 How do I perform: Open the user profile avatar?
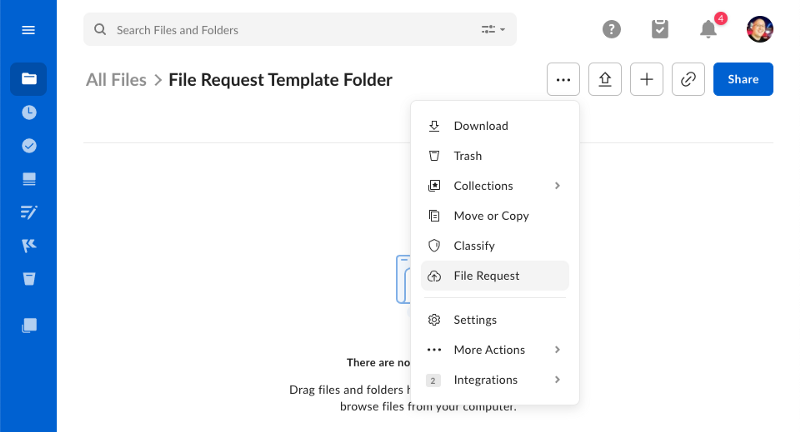click(x=760, y=29)
